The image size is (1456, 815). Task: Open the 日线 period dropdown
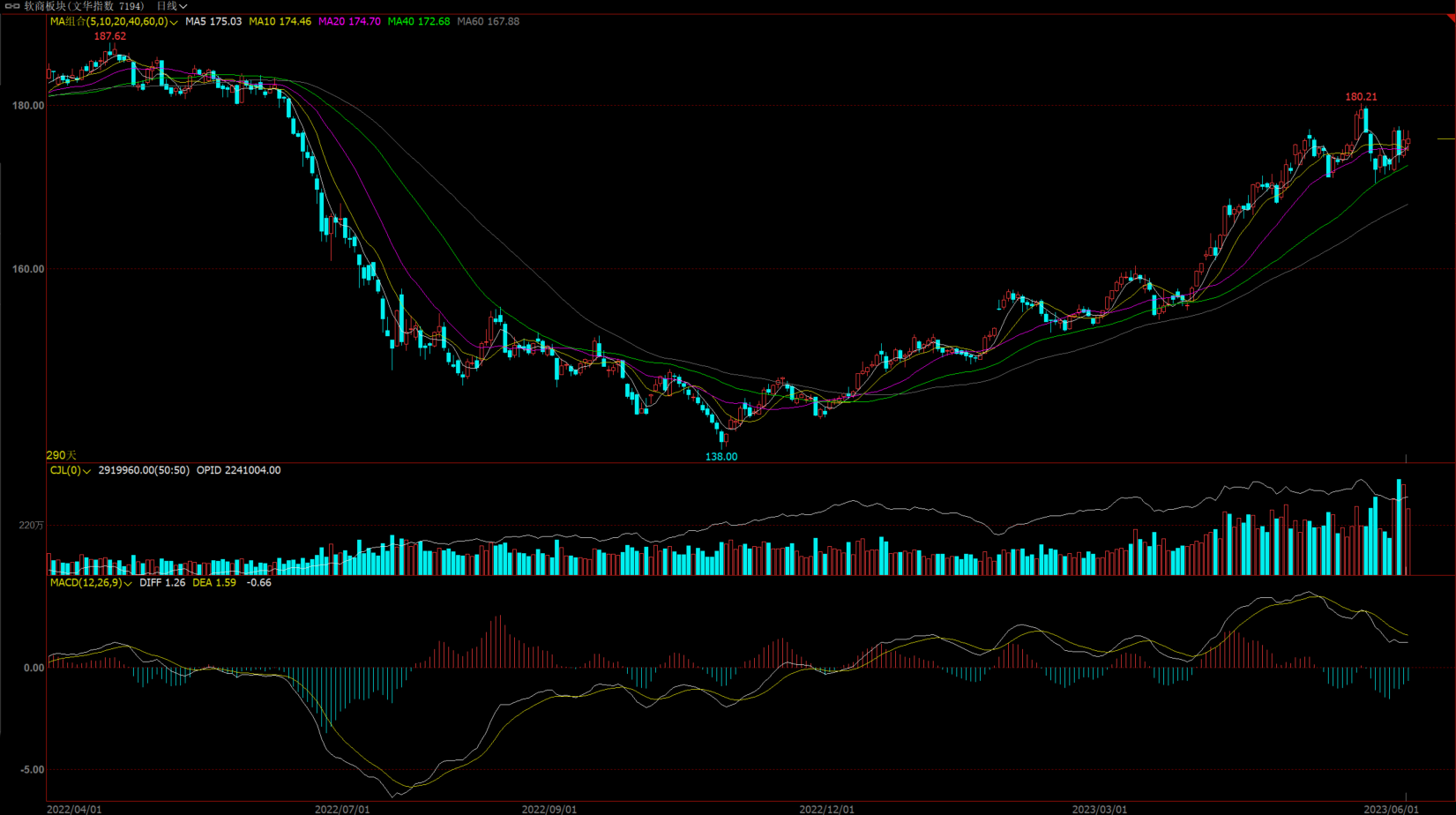point(172,6)
